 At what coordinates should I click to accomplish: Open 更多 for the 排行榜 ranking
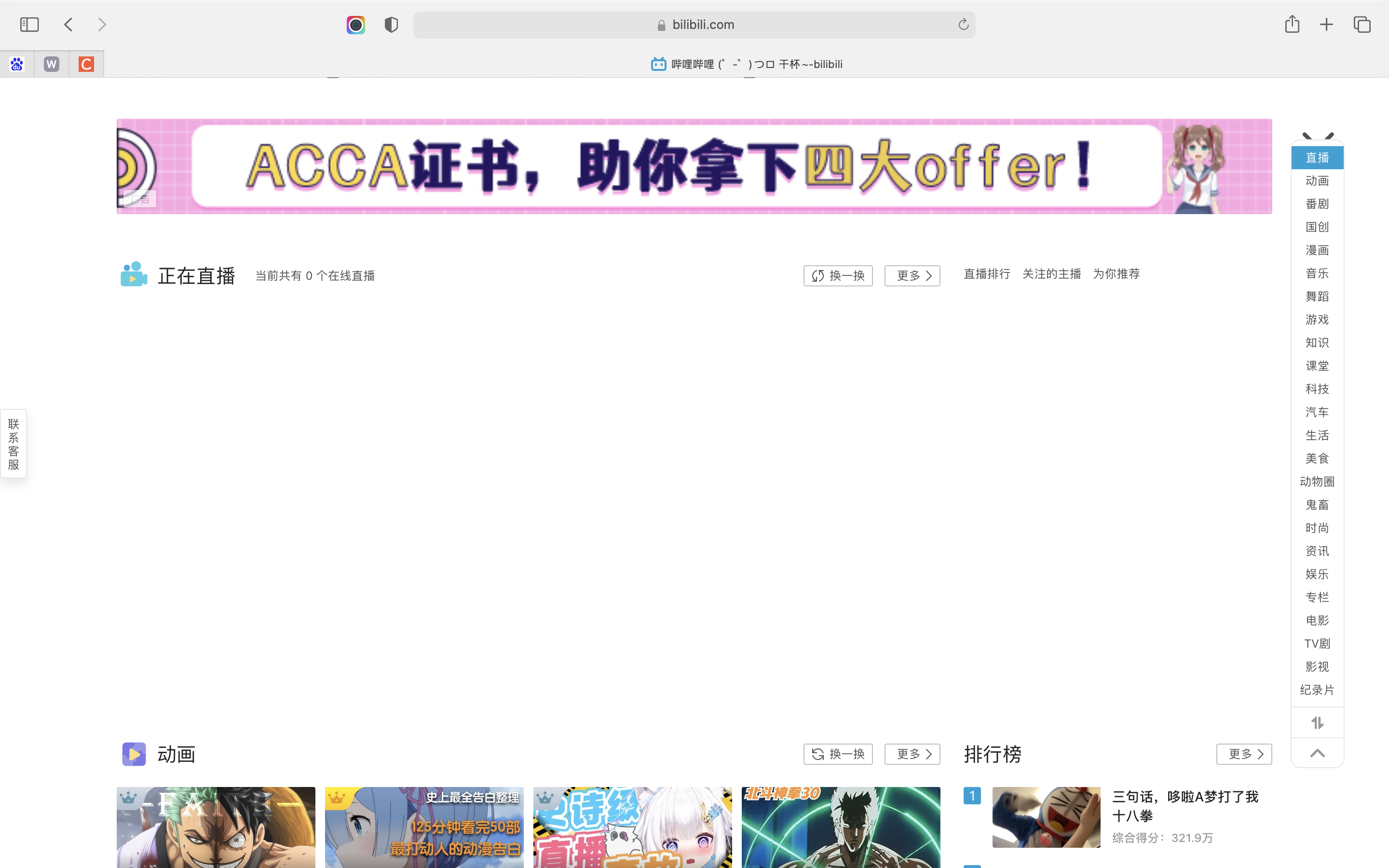1244,754
